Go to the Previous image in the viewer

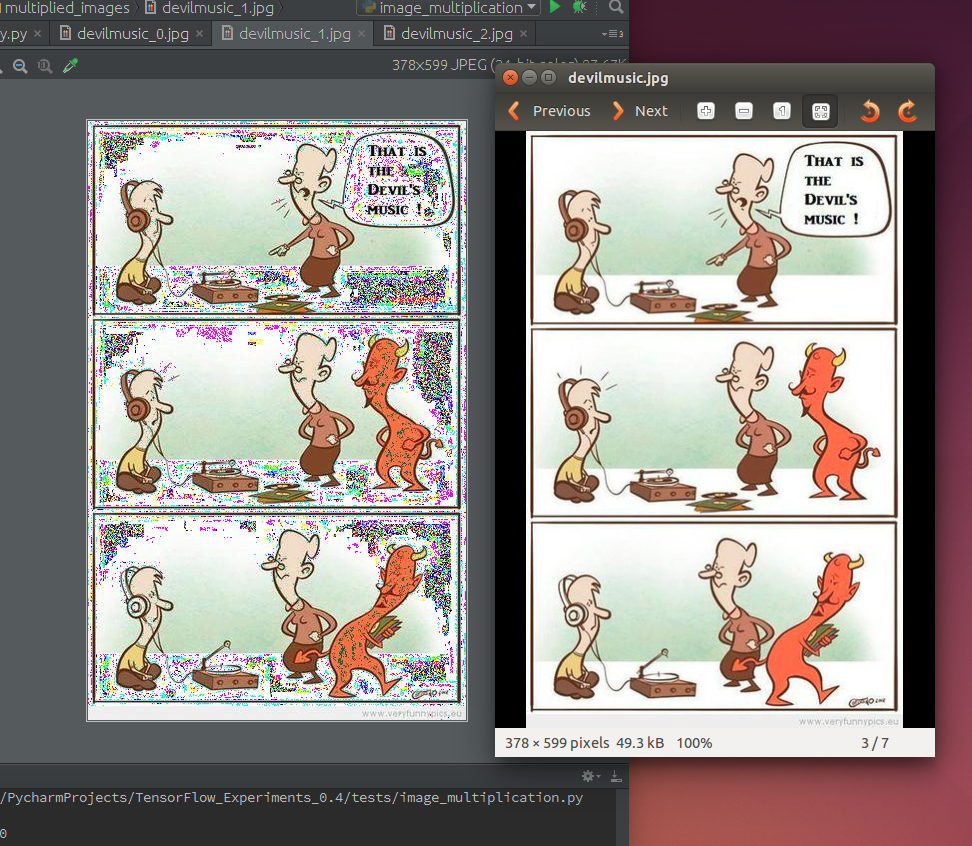[x=550, y=111]
